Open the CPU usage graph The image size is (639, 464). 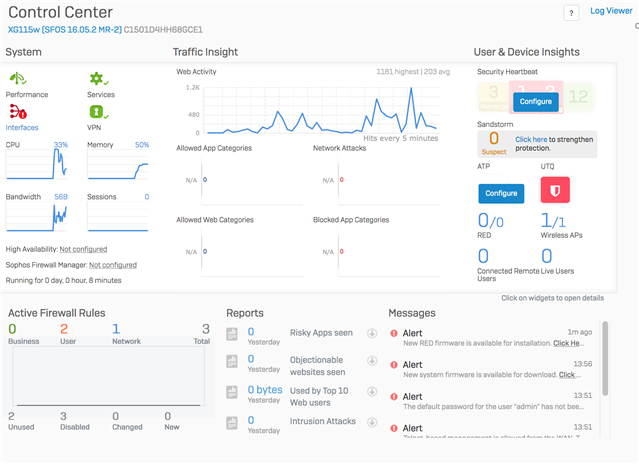click(36, 164)
